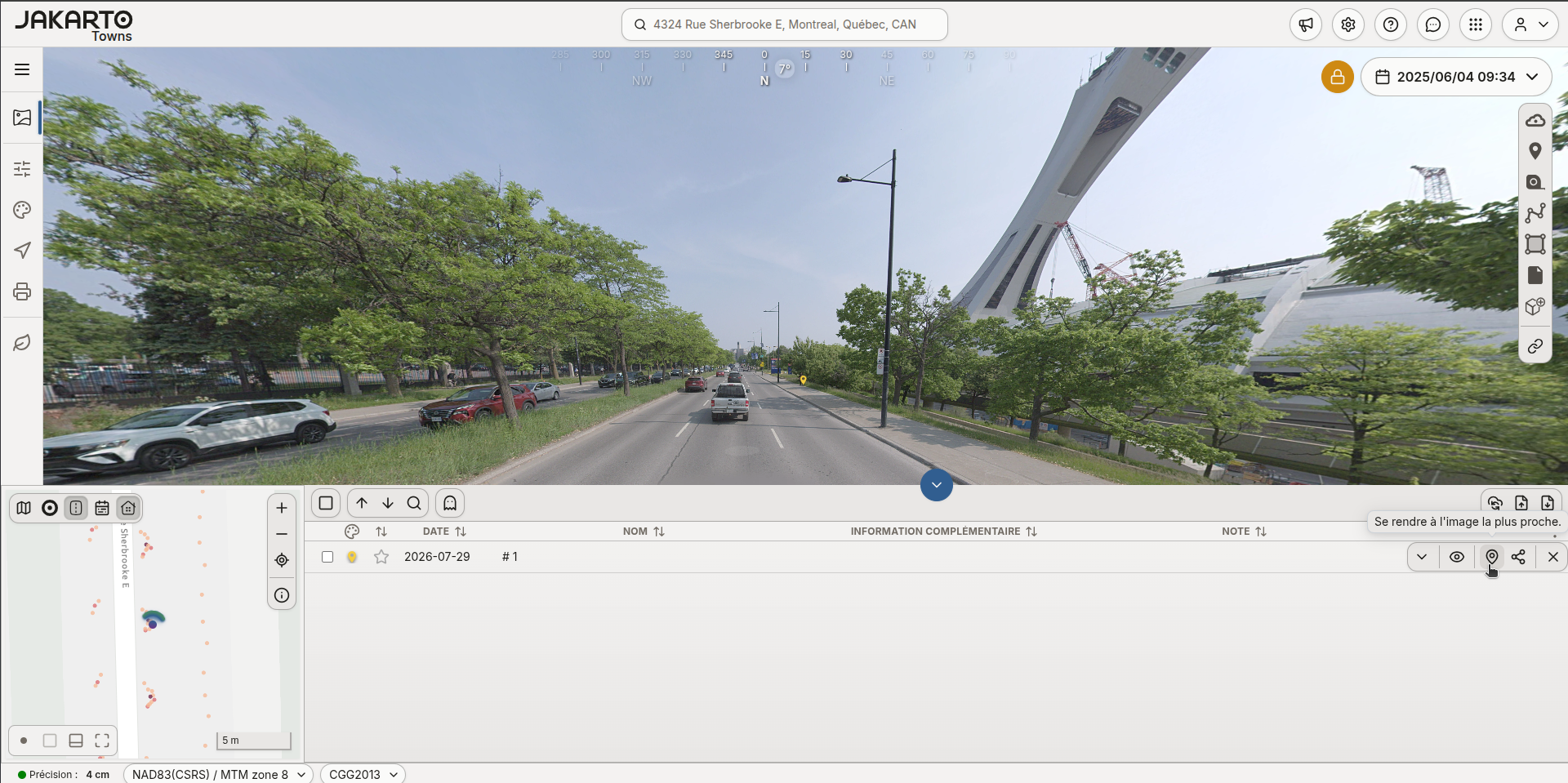Toggle the select-all square in table toolbar
1568x783 pixels.
326,503
